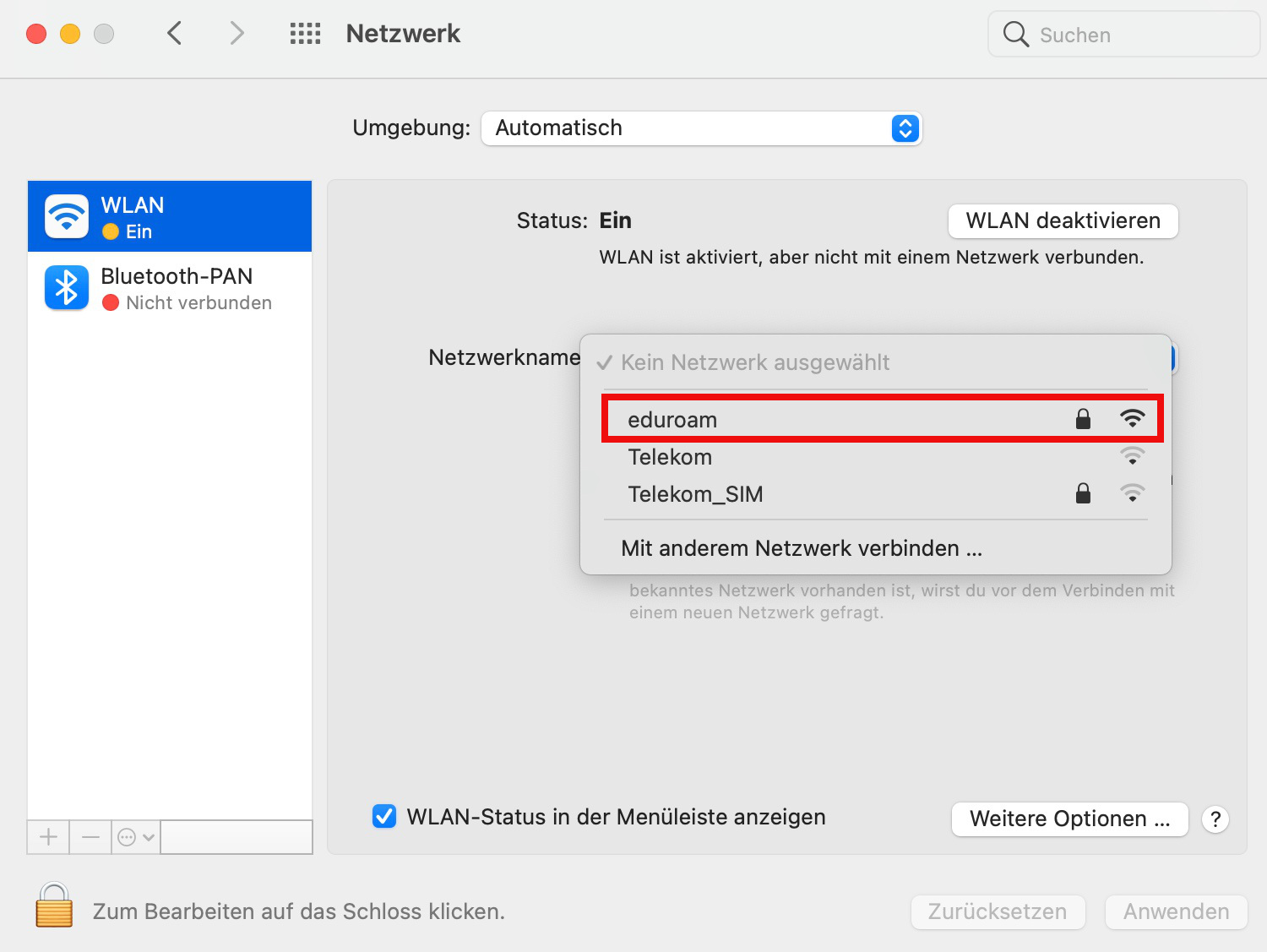
Task: Select Telekom network from list
Action: [x=876, y=457]
